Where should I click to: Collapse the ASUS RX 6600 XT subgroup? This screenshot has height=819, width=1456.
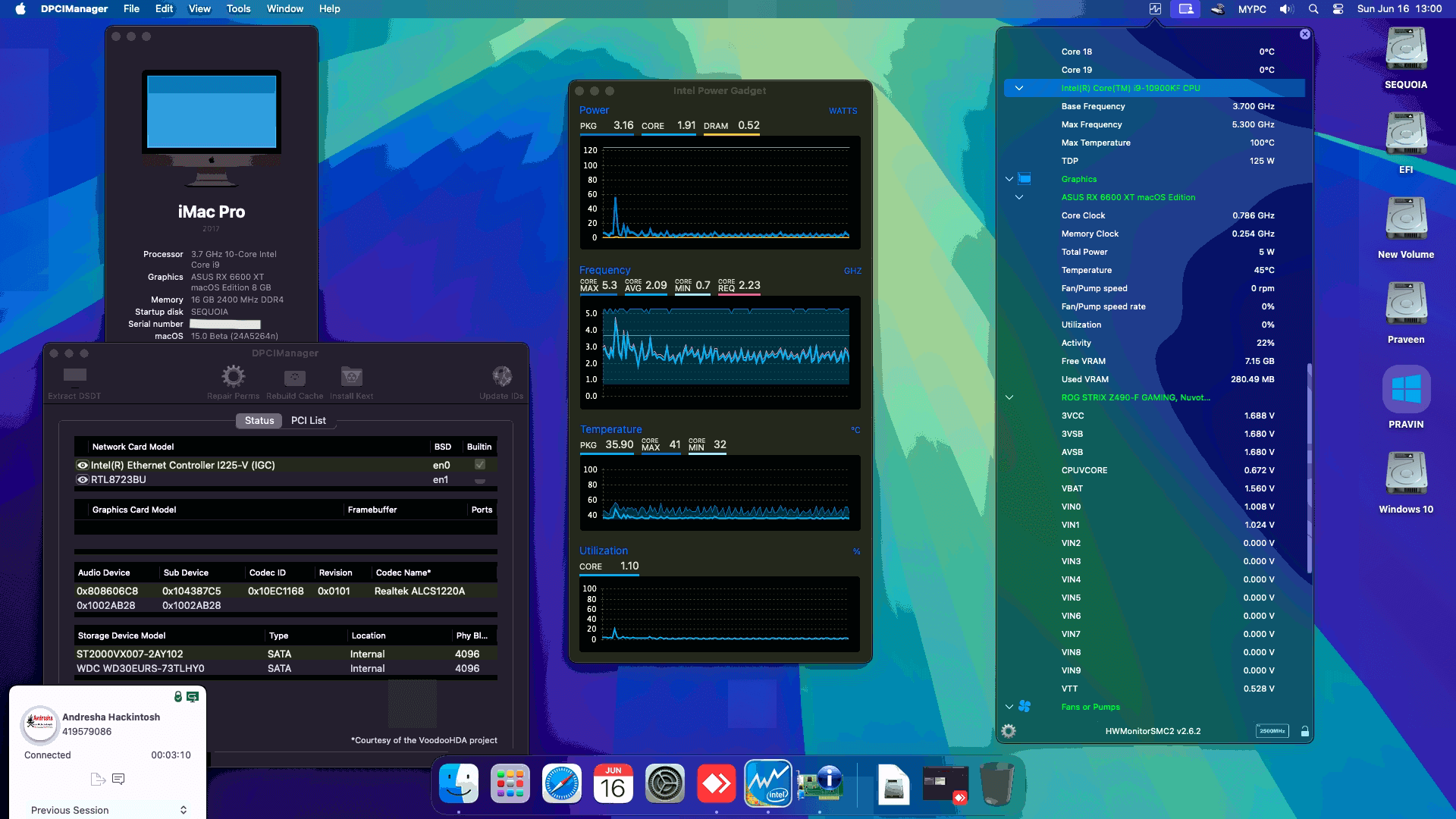pyautogui.click(x=1019, y=197)
